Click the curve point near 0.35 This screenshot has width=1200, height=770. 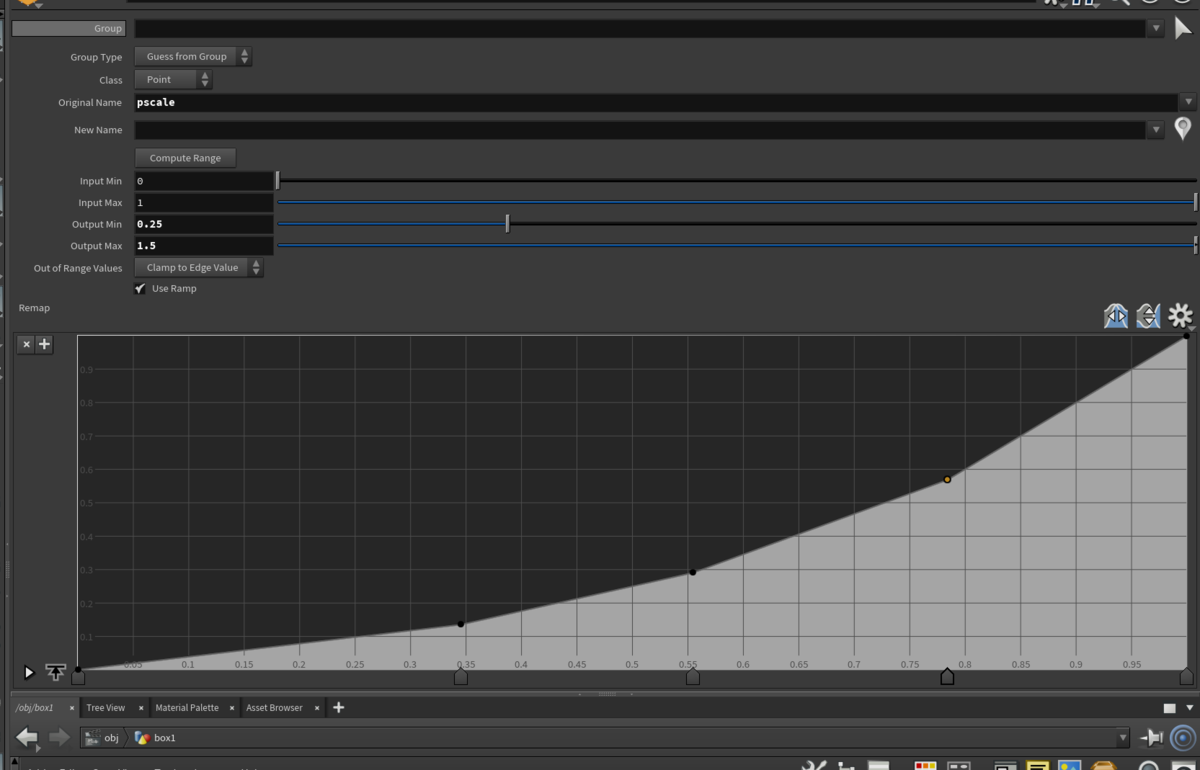(461, 624)
